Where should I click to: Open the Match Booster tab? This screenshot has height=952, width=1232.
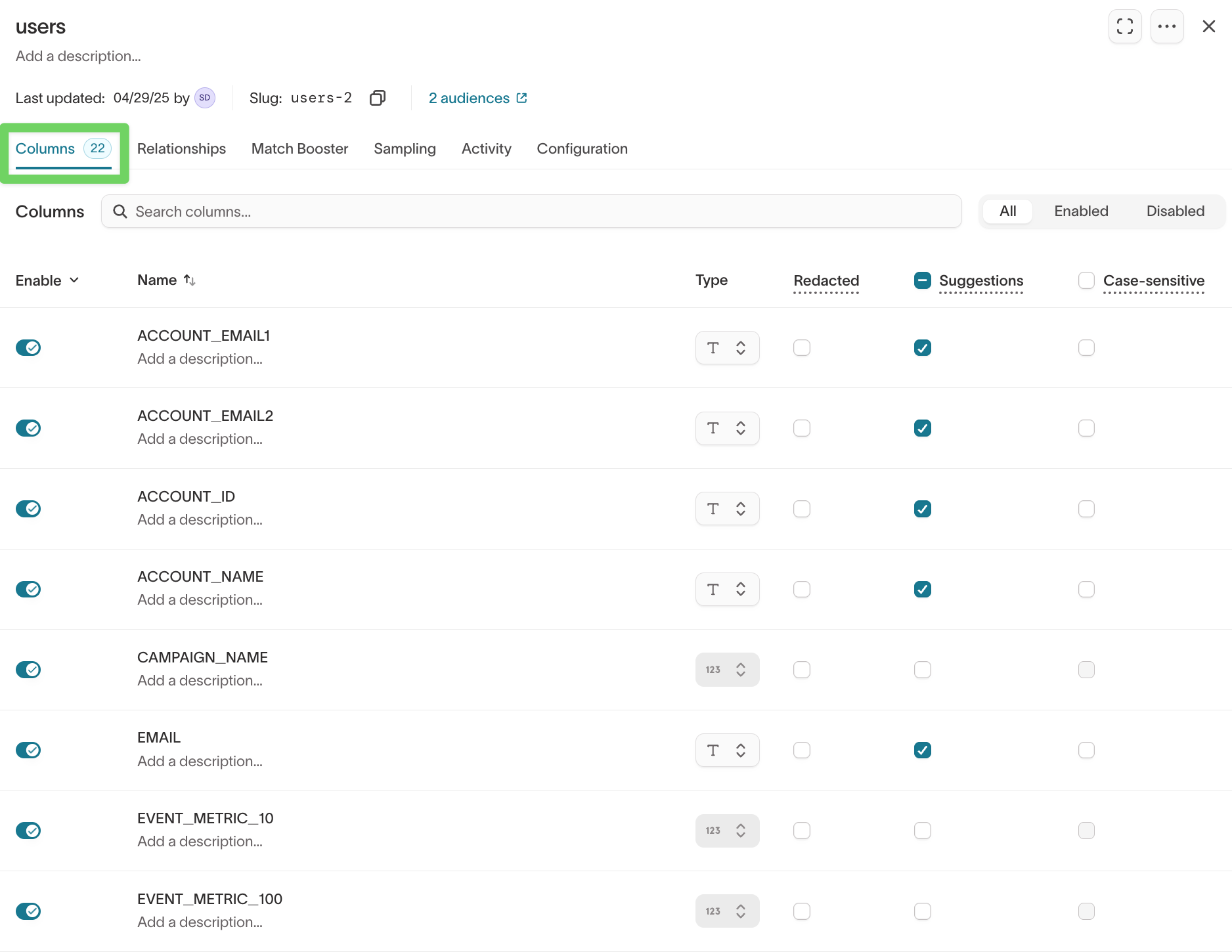point(299,148)
